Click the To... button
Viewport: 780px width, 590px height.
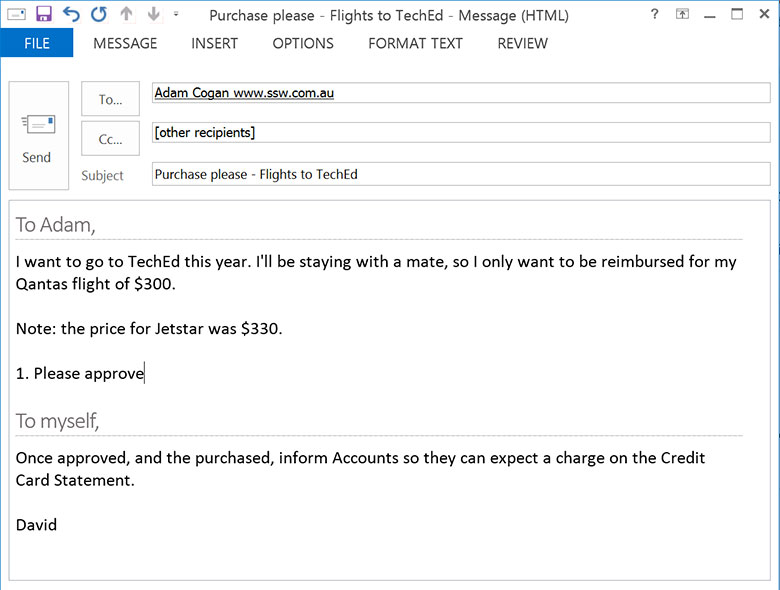110,99
